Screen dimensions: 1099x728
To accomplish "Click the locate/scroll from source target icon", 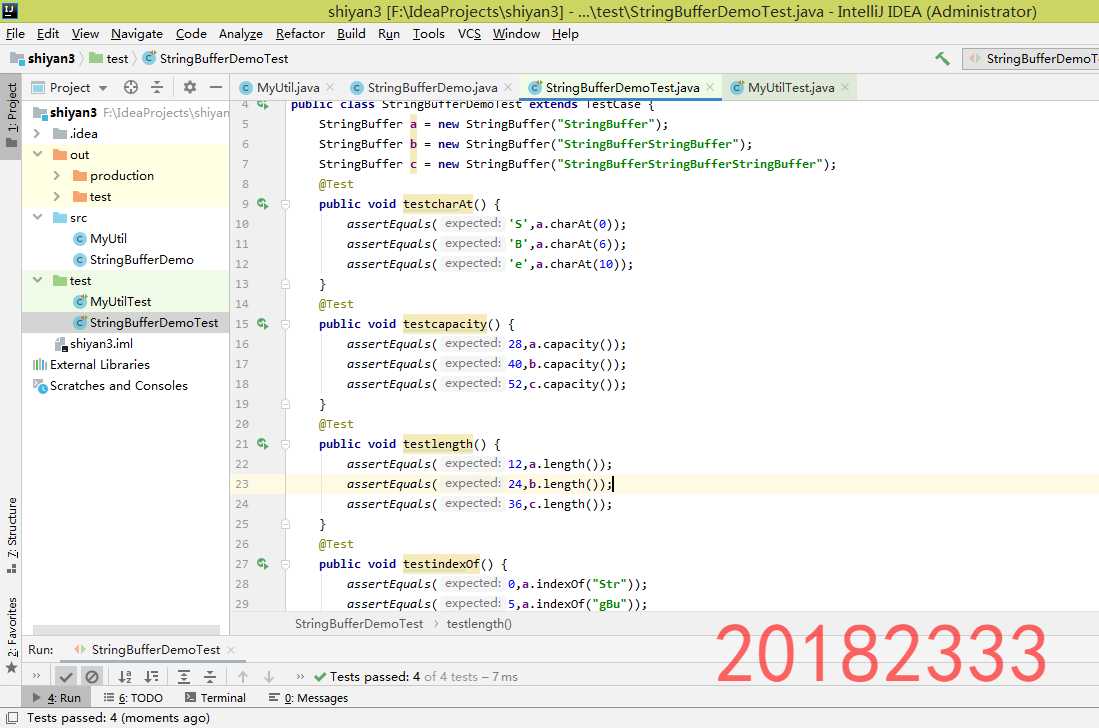I will tap(130, 87).
